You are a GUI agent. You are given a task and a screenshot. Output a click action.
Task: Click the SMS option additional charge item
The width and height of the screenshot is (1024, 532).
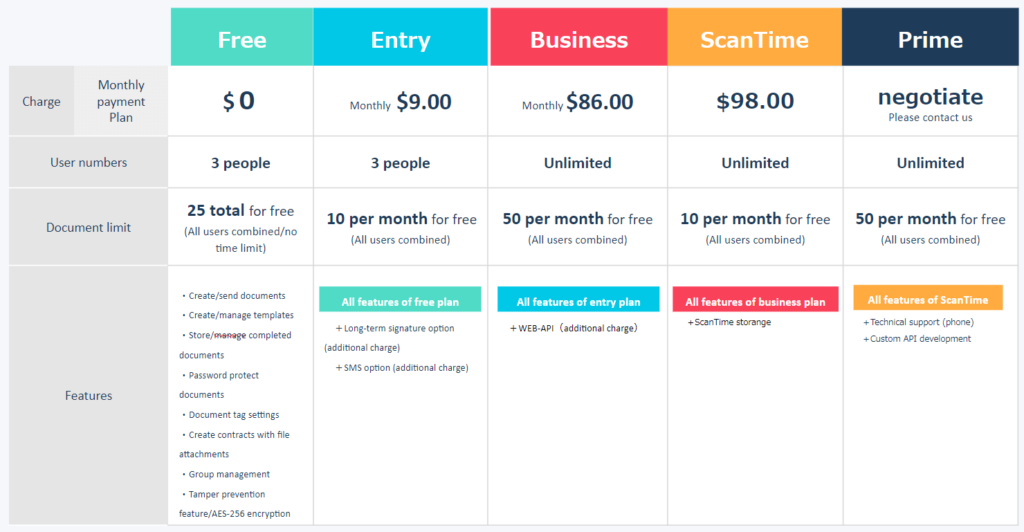(x=402, y=368)
